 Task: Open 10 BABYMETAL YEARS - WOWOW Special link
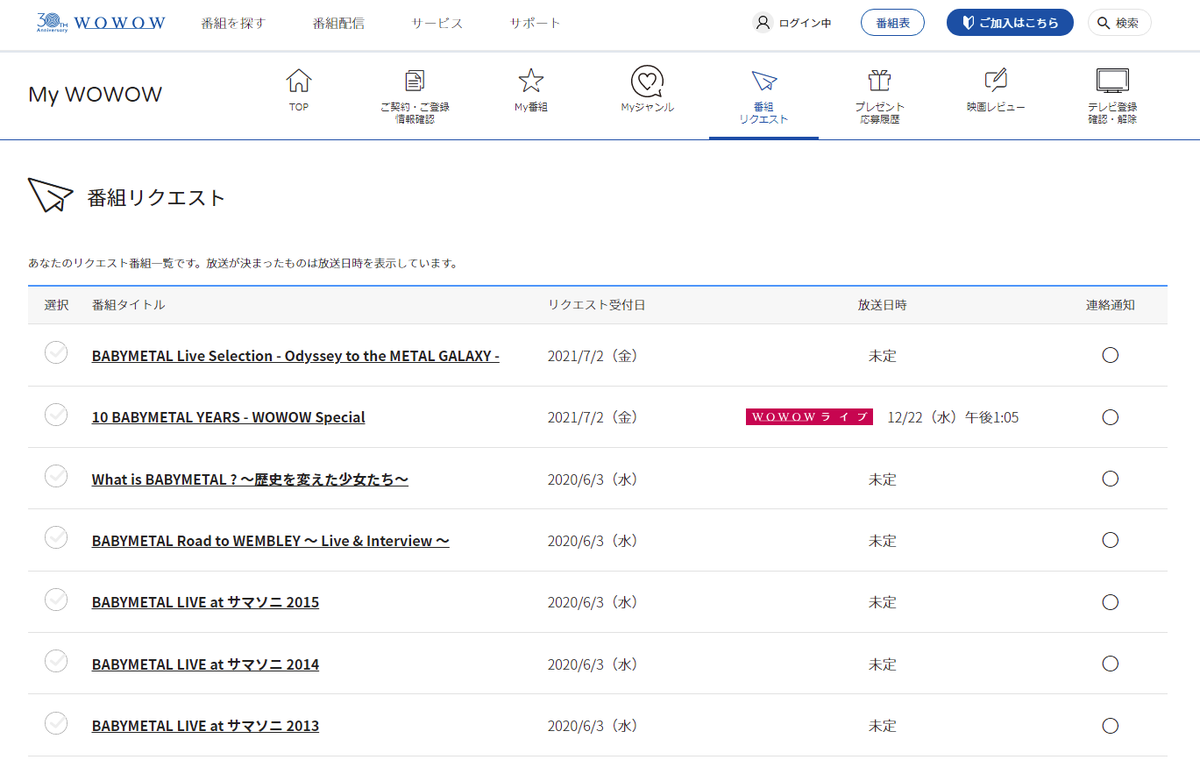pyautogui.click(x=228, y=418)
